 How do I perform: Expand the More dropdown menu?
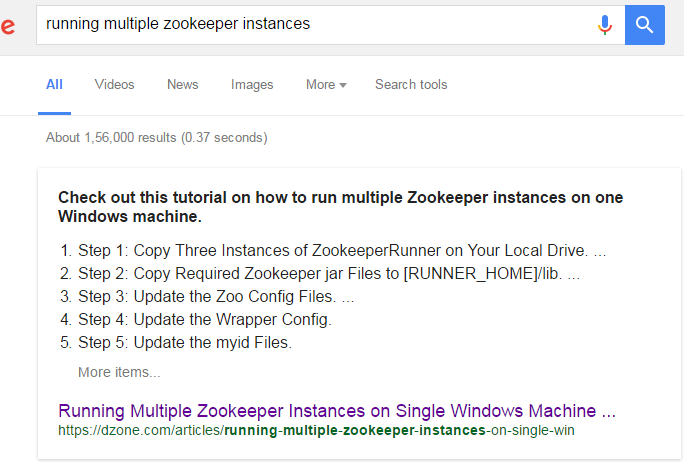click(x=326, y=84)
